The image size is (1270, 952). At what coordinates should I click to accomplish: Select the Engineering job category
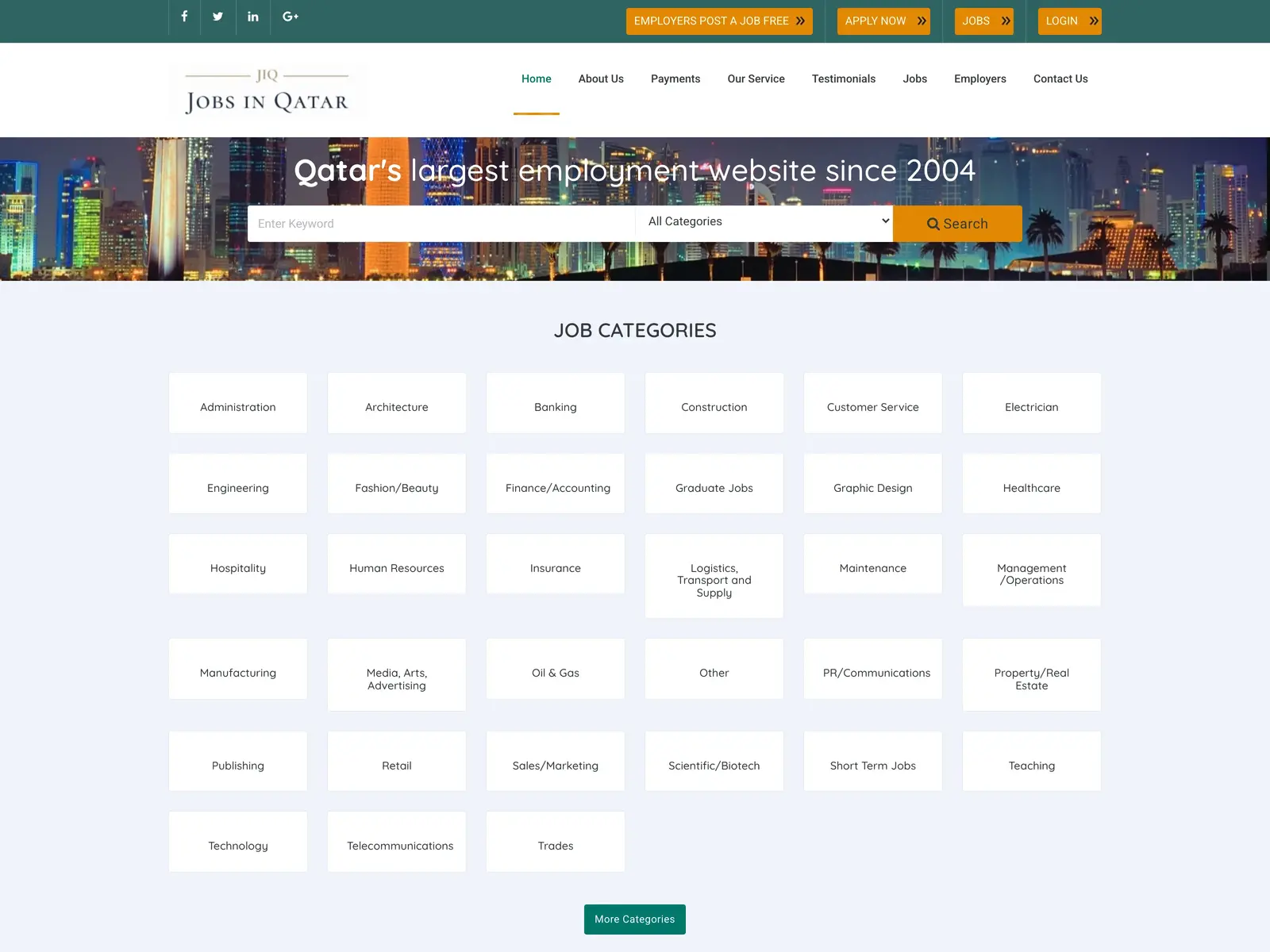tap(238, 484)
